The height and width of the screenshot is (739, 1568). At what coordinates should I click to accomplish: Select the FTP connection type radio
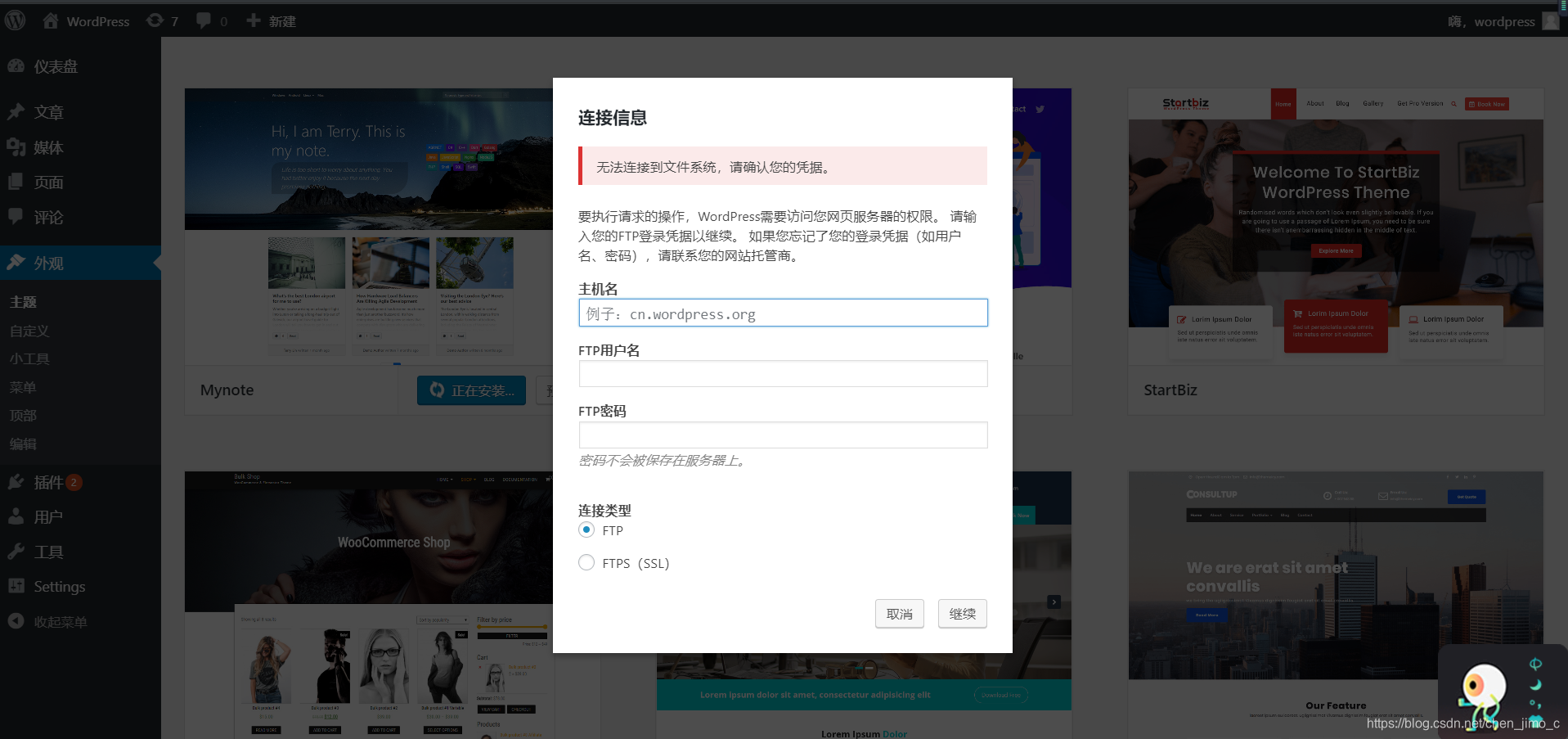click(x=586, y=529)
